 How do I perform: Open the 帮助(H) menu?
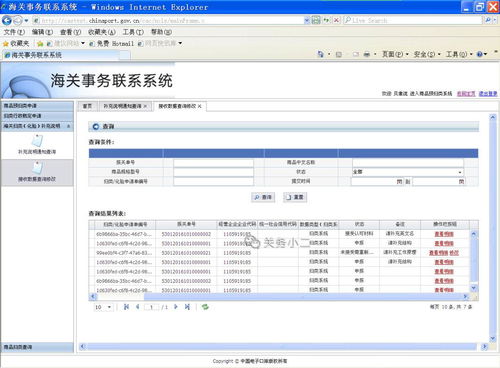pos(161,32)
